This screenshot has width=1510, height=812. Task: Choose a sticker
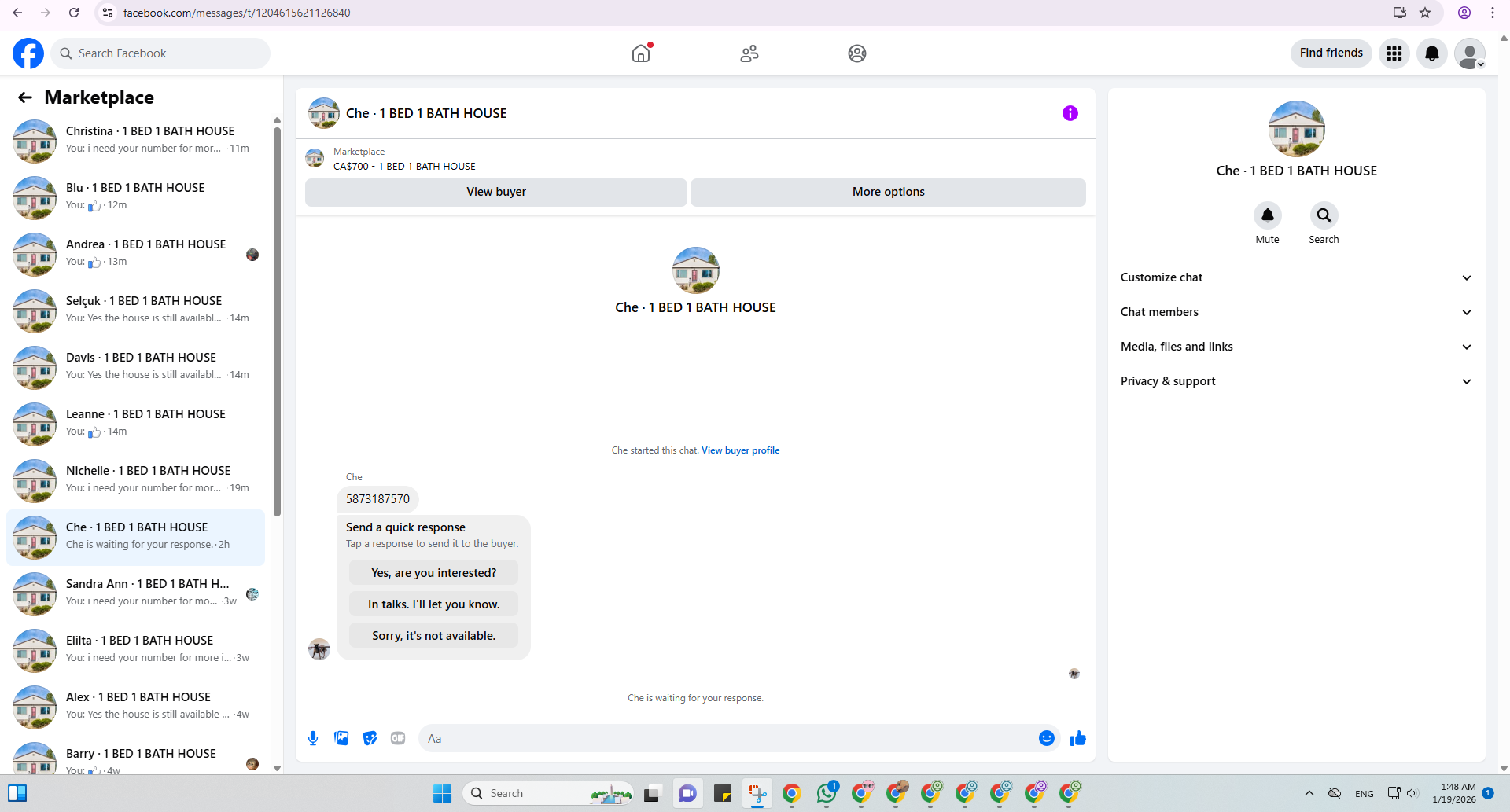click(x=370, y=738)
